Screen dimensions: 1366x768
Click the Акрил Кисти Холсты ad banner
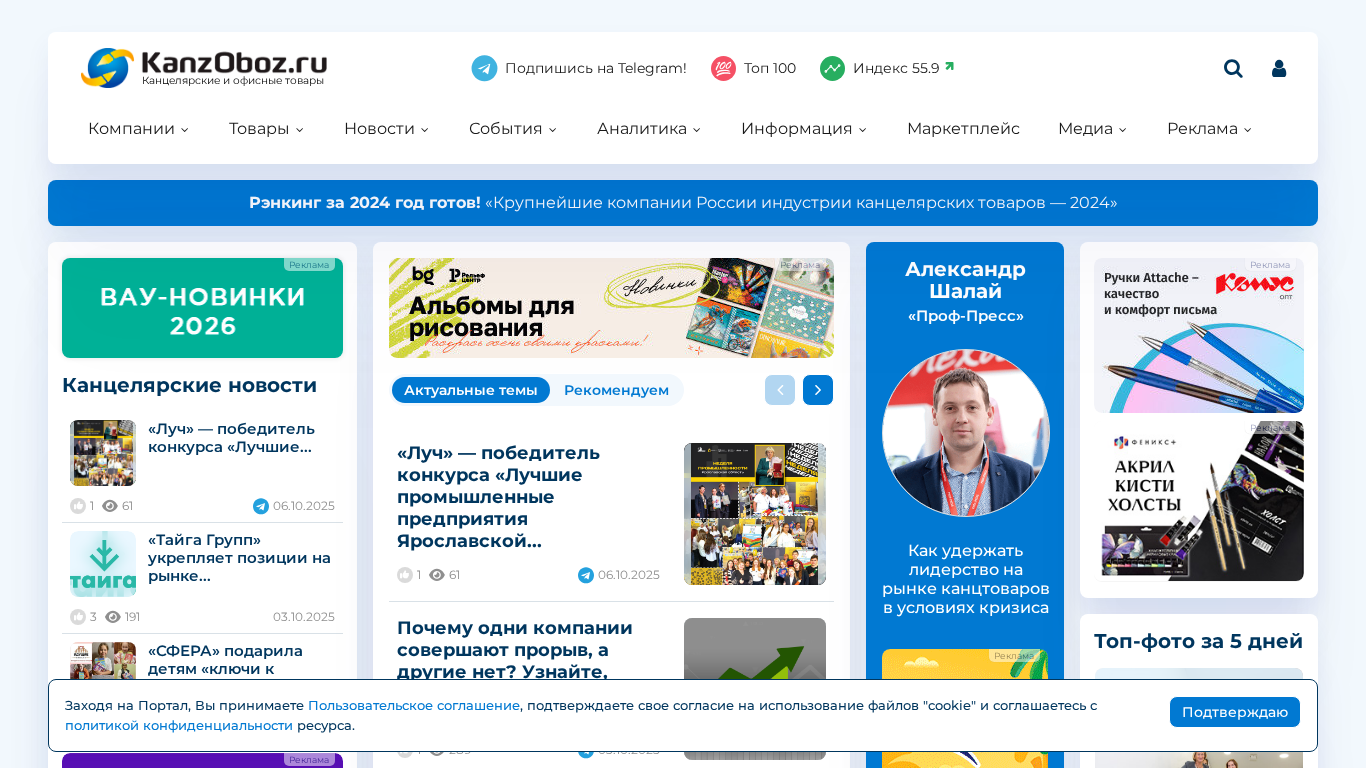pos(1199,501)
